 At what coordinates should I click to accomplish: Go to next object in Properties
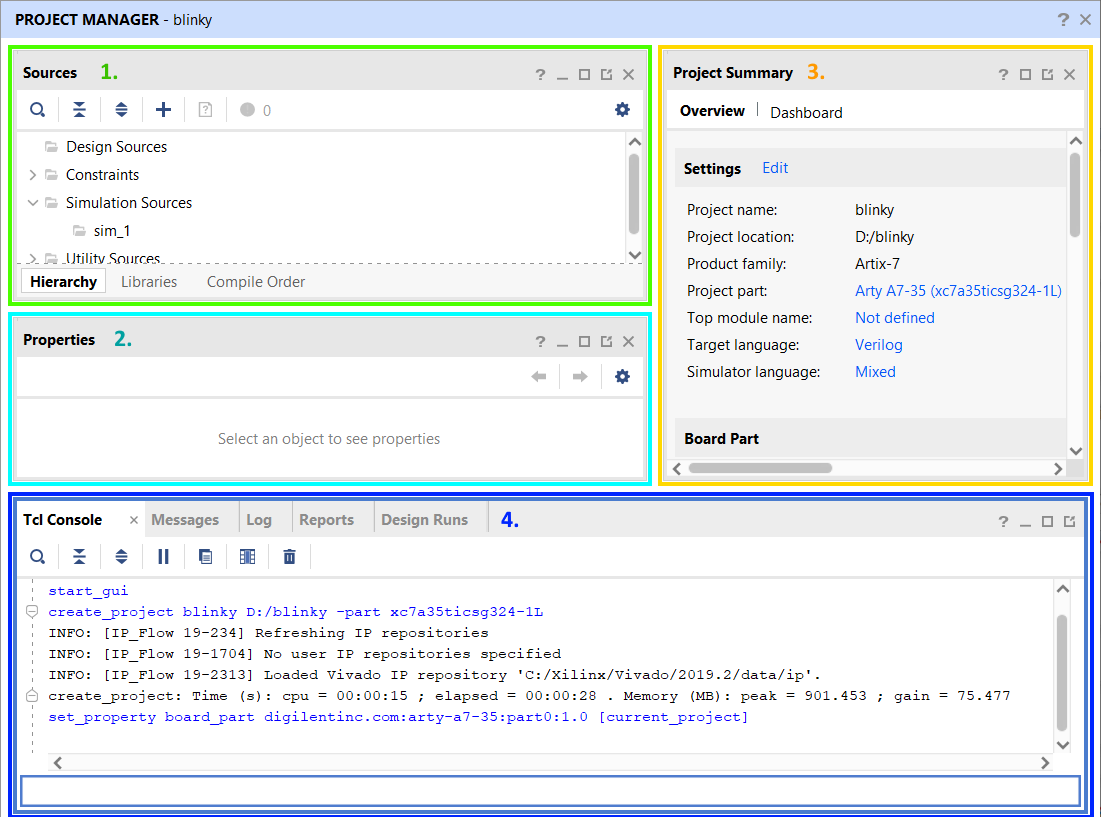click(580, 377)
